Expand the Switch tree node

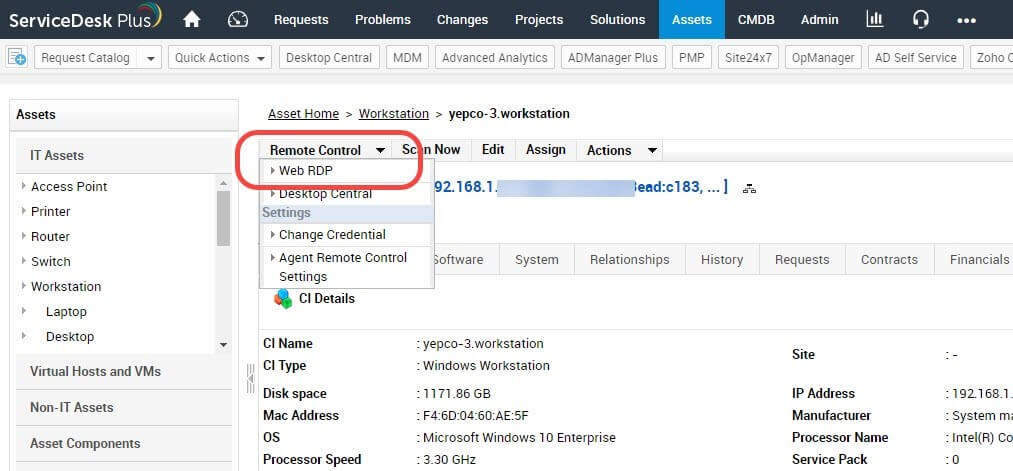pos(24,261)
